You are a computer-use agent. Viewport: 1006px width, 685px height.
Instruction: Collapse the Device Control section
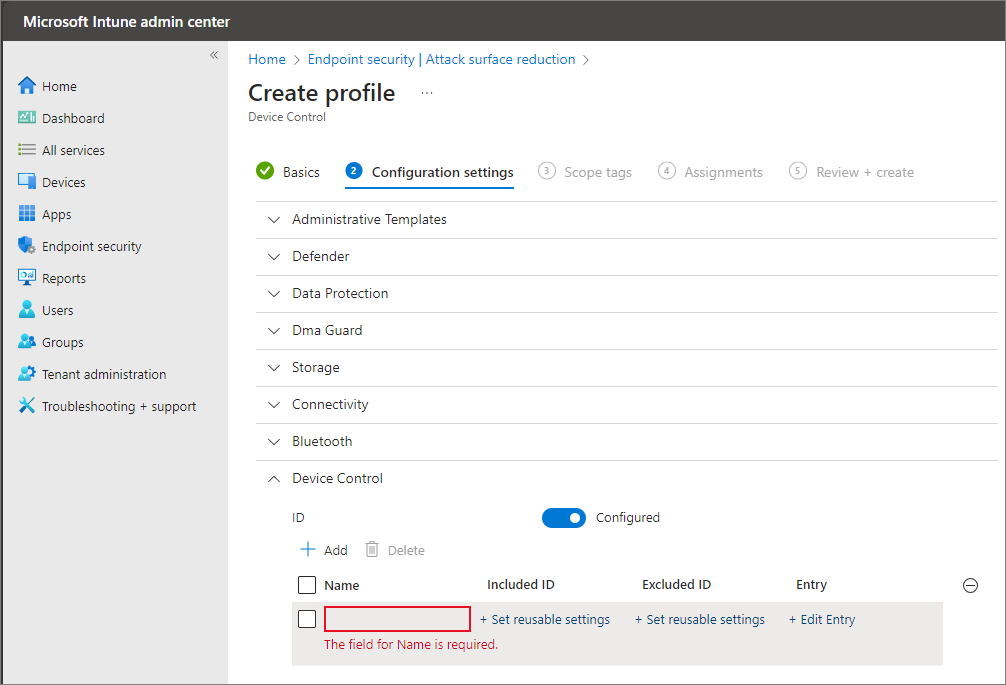click(274, 478)
